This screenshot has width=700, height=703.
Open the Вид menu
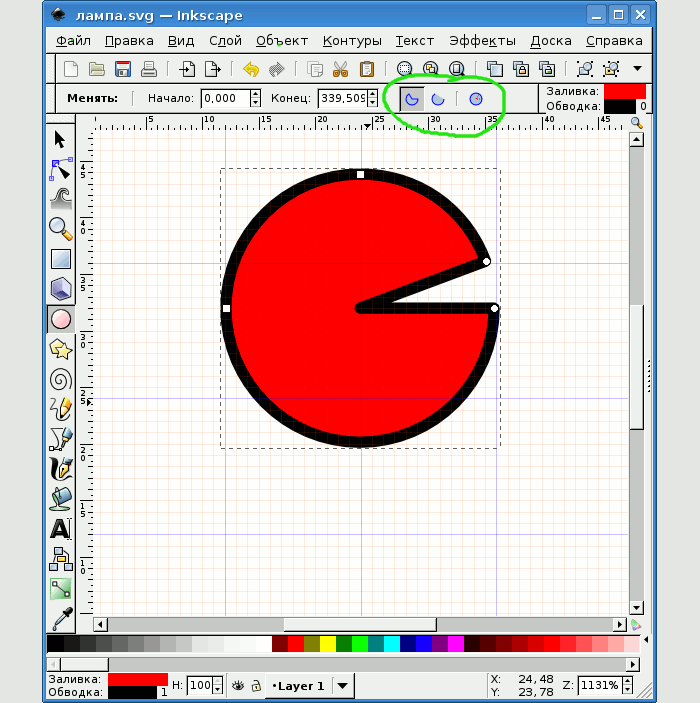coord(181,41)
